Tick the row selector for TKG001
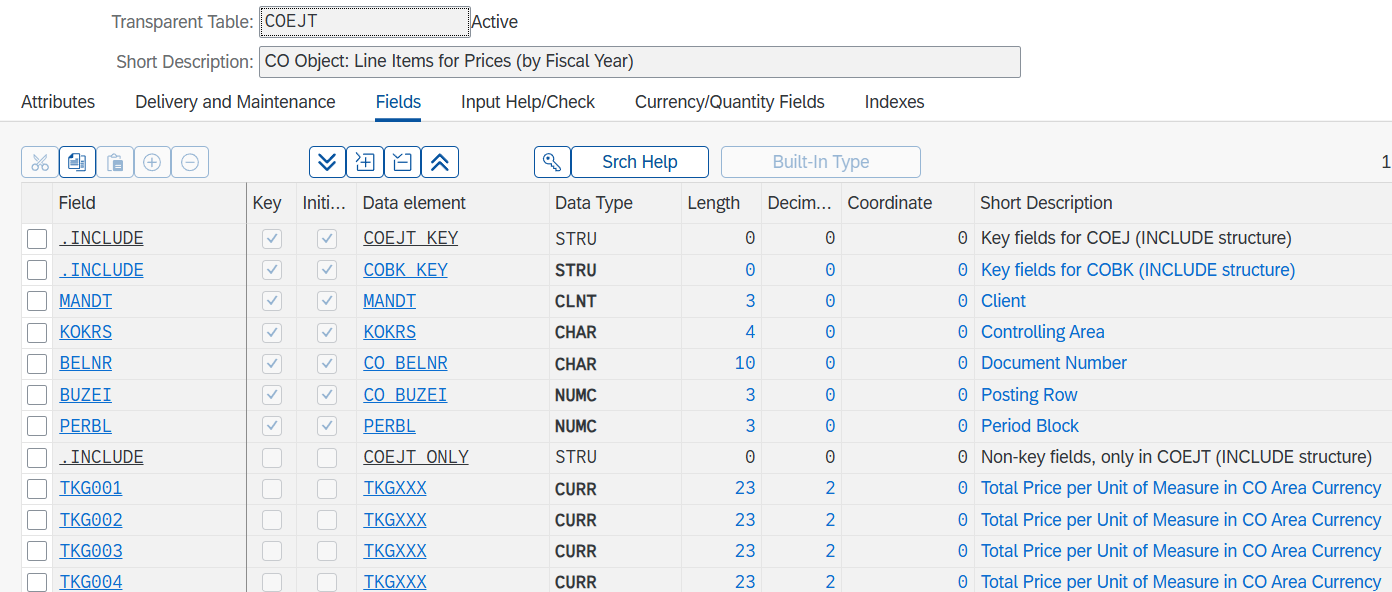 (x=37, y=489)
